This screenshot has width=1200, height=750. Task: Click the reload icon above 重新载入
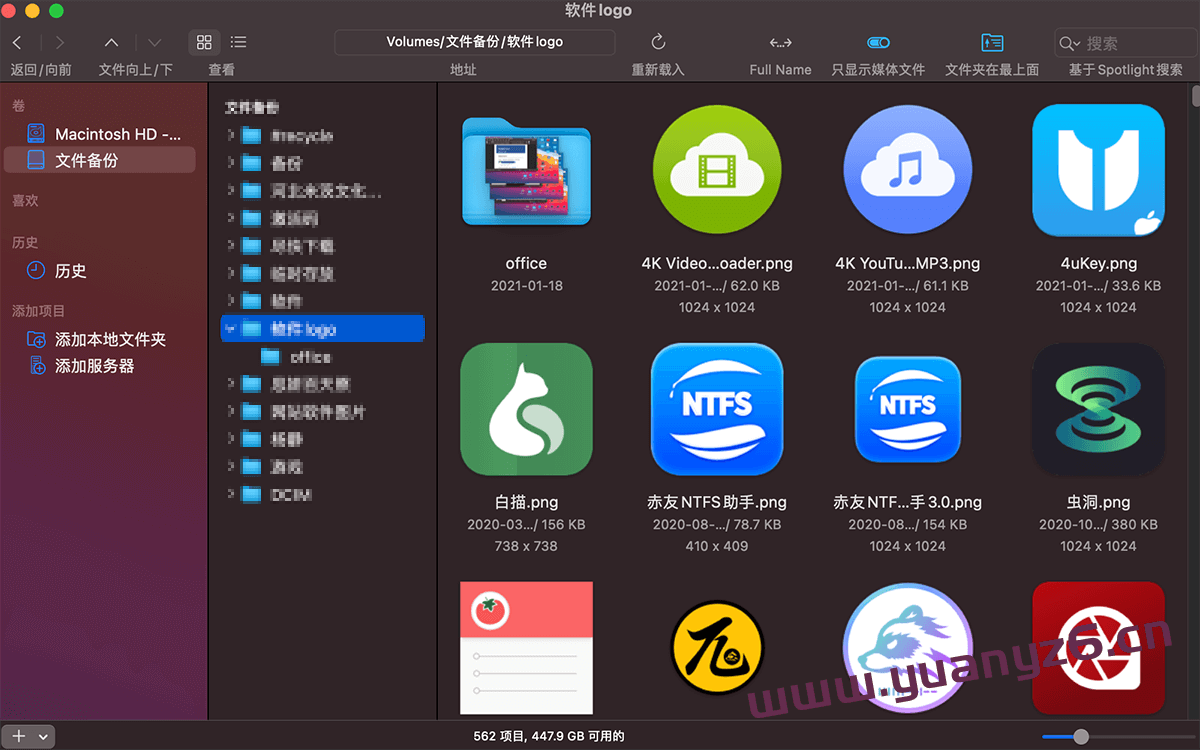point(657,42)
